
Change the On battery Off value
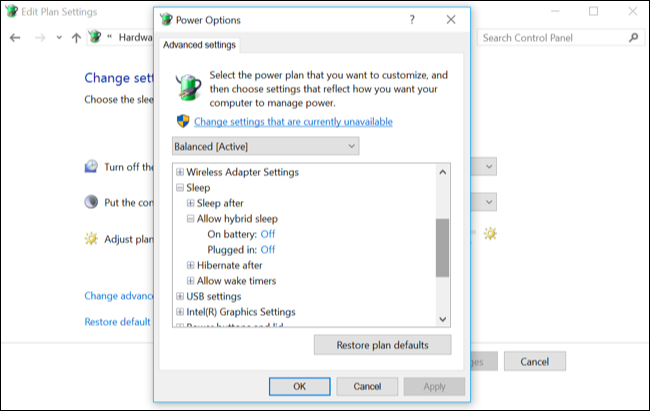[x=268, y=234]
